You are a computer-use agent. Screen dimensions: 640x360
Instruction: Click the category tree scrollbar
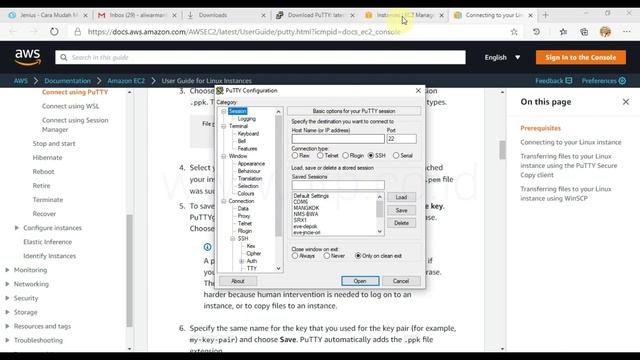[x=278, y=176]
